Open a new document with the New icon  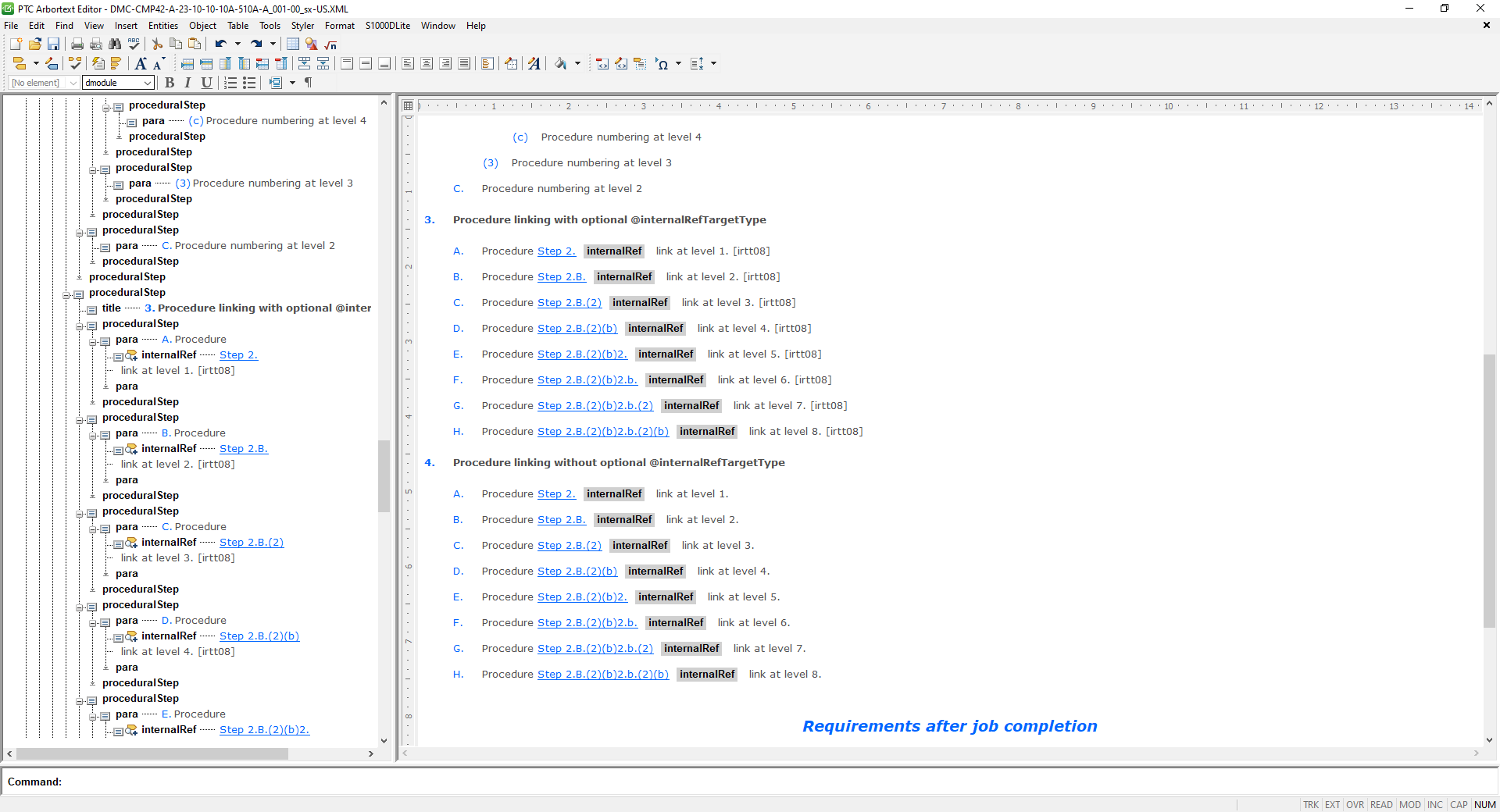[x=16, y=45]
